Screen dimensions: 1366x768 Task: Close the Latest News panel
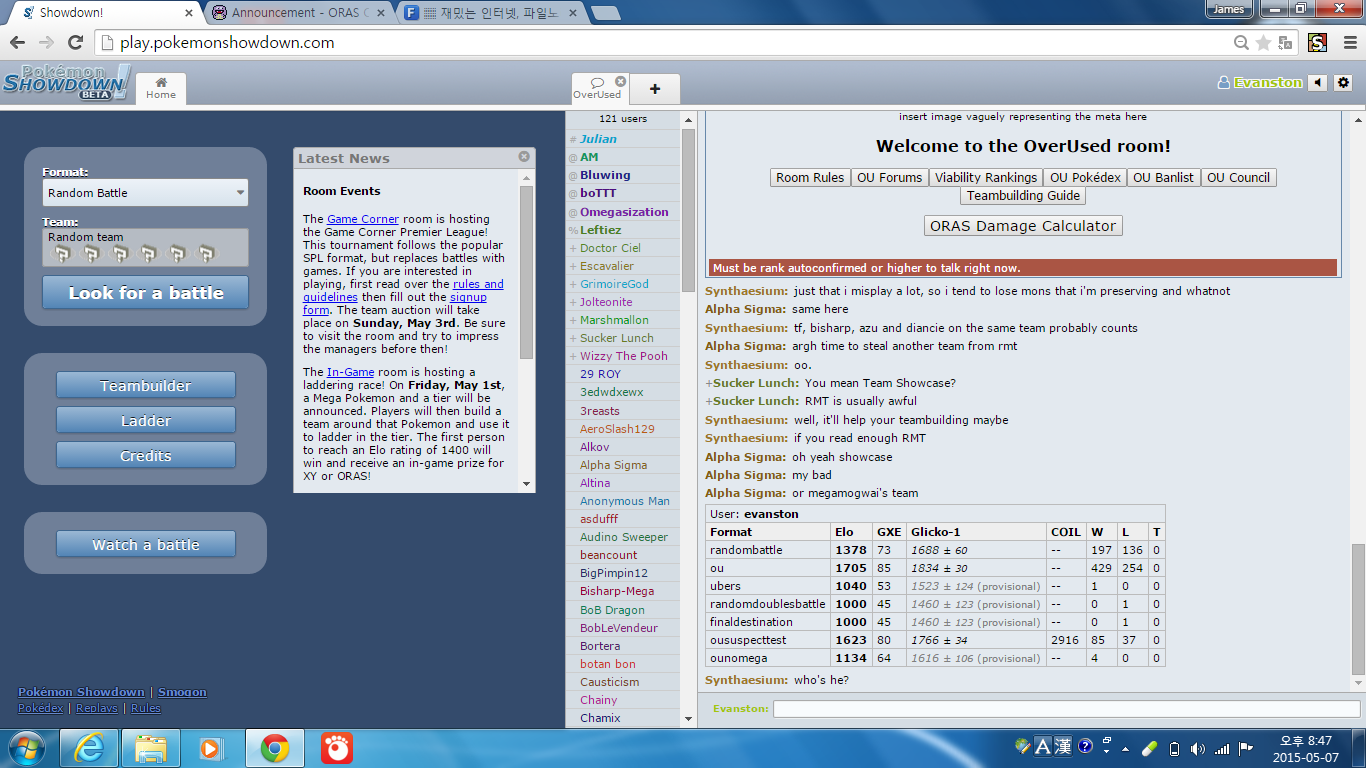point(524,157)
